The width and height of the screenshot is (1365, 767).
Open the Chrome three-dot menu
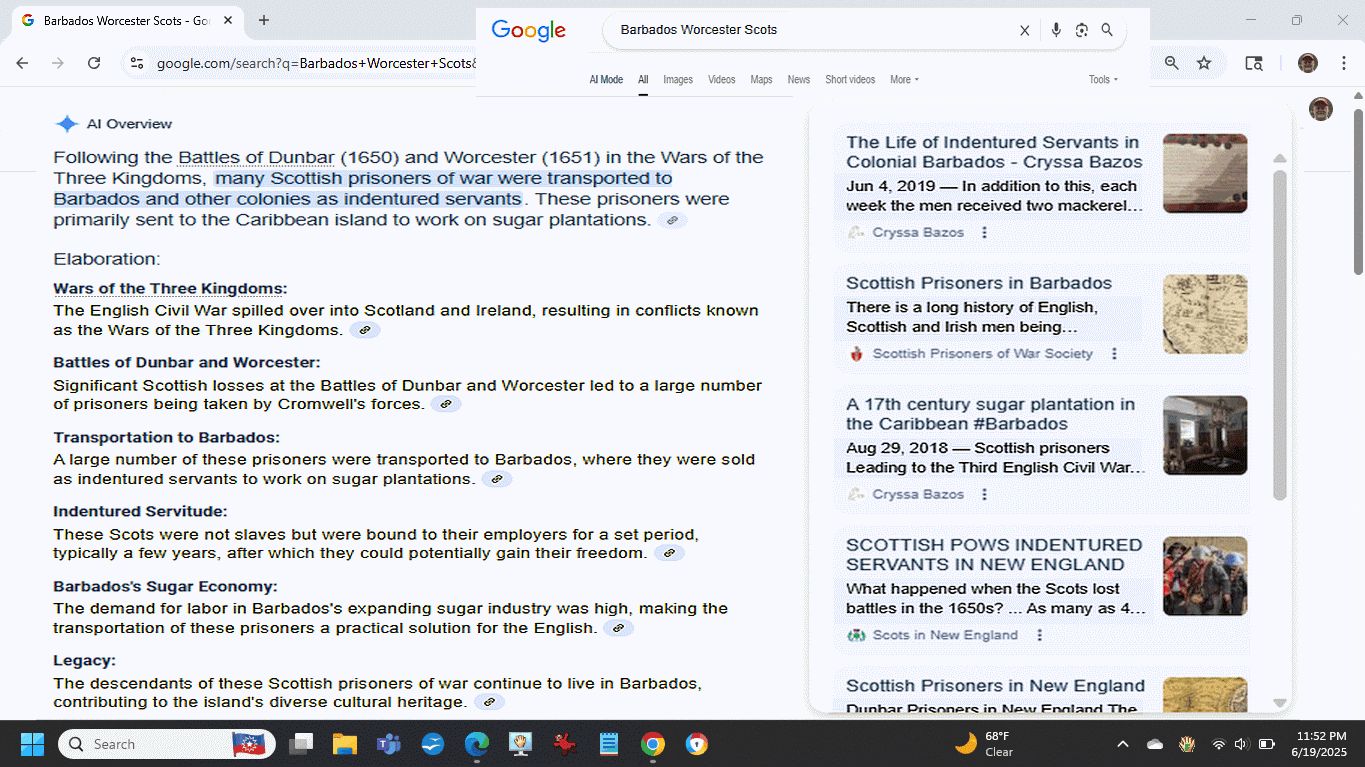tap(1342, 63)
